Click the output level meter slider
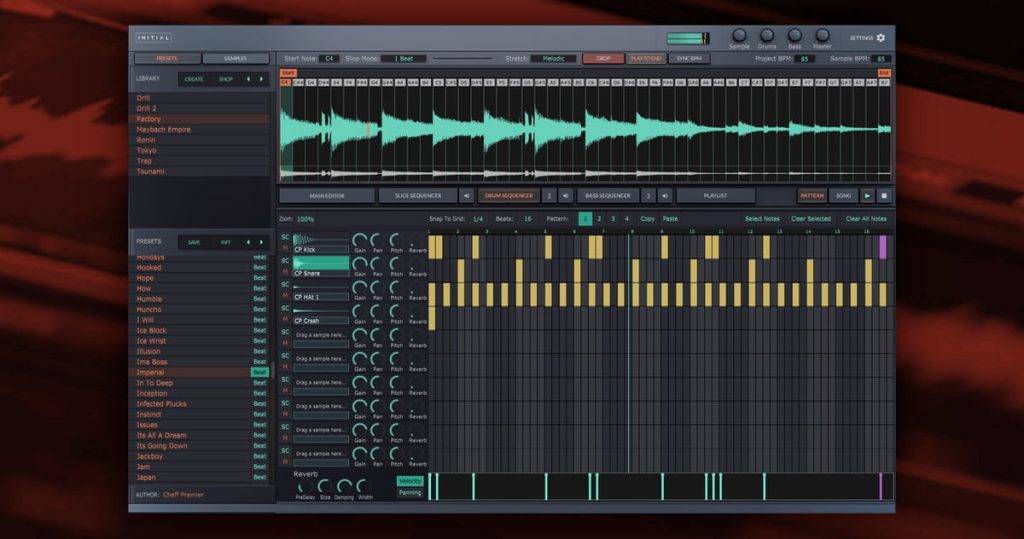 pyautogui.click(x=688, y=39)
